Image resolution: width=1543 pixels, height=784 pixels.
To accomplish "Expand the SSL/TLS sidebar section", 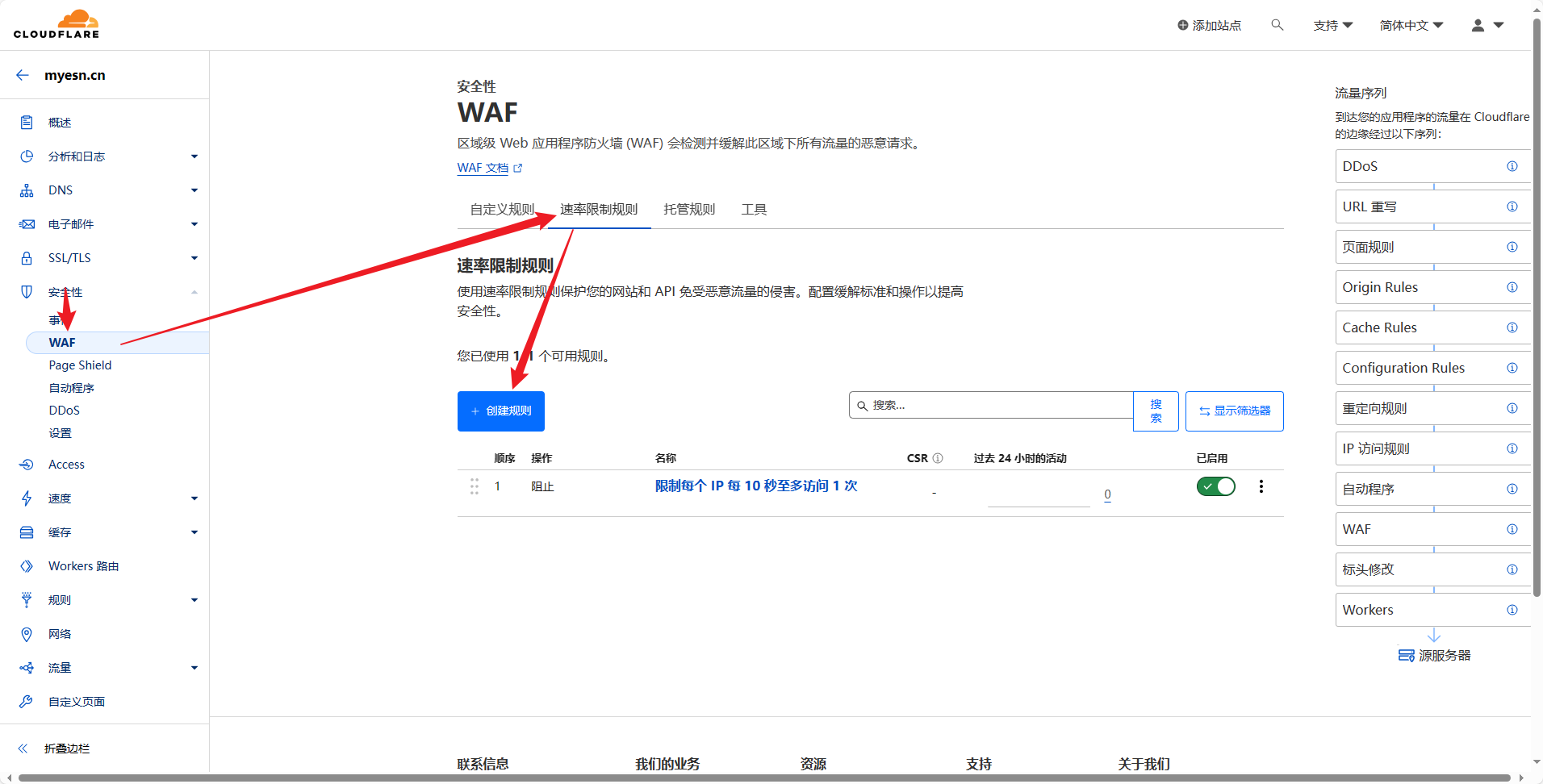I will tap(194, 258).
